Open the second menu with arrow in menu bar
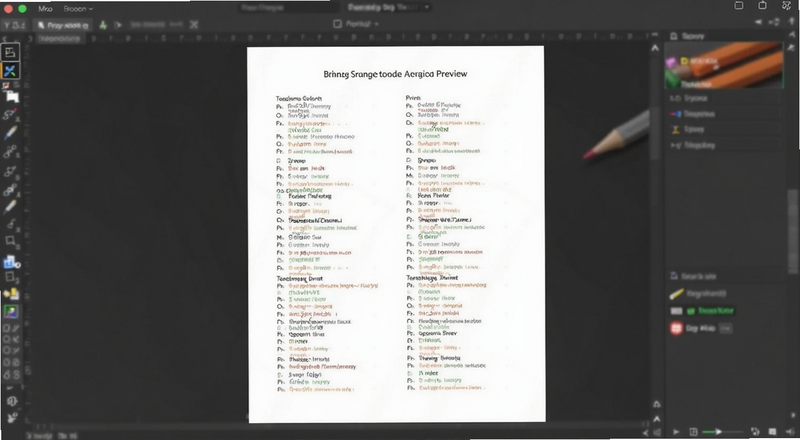This screenshot has height=440, width=800. tap(78, 9)
